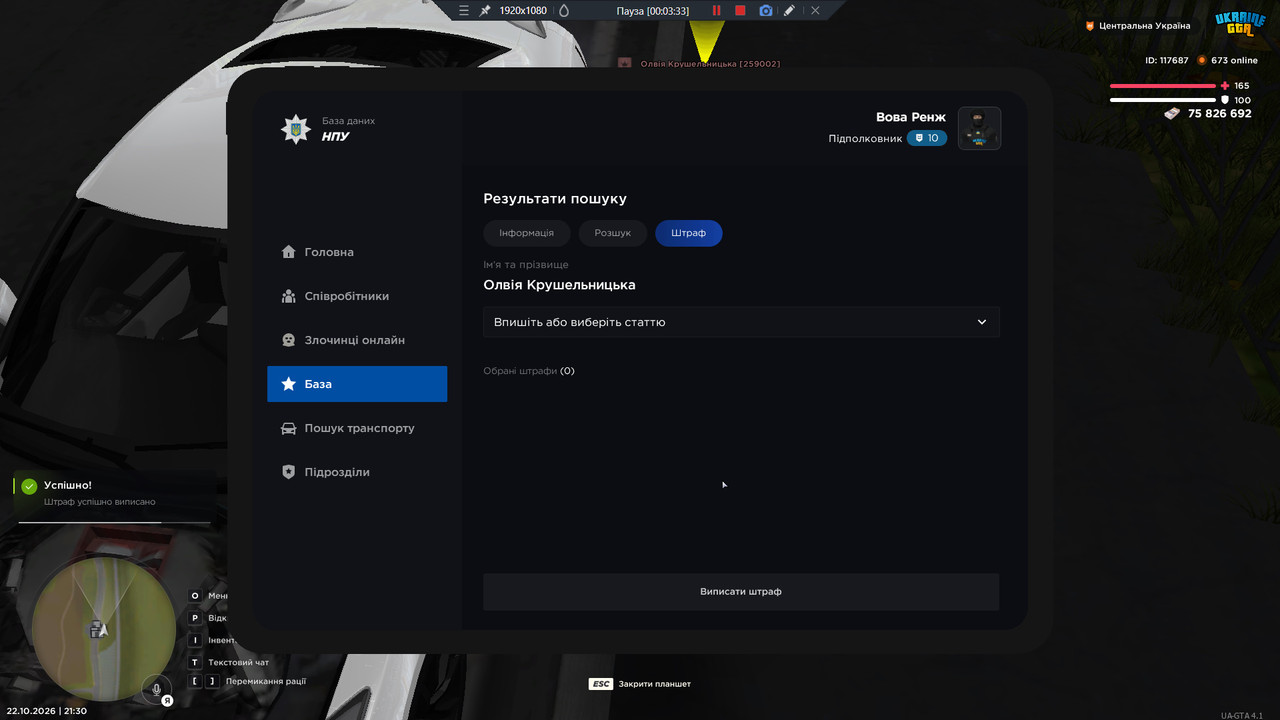The width and height of the screenshot is (1280, 720).
Task: Open the article selection dropdown field
Action: 741,322
